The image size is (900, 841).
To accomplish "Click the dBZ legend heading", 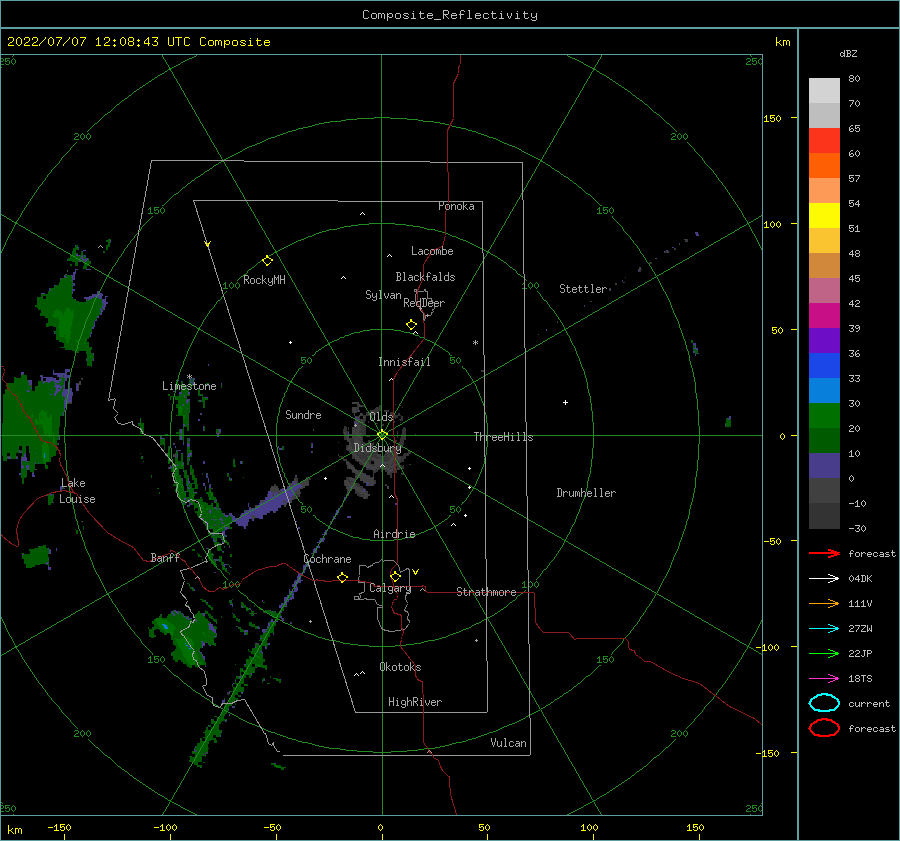I will (848, 53).
